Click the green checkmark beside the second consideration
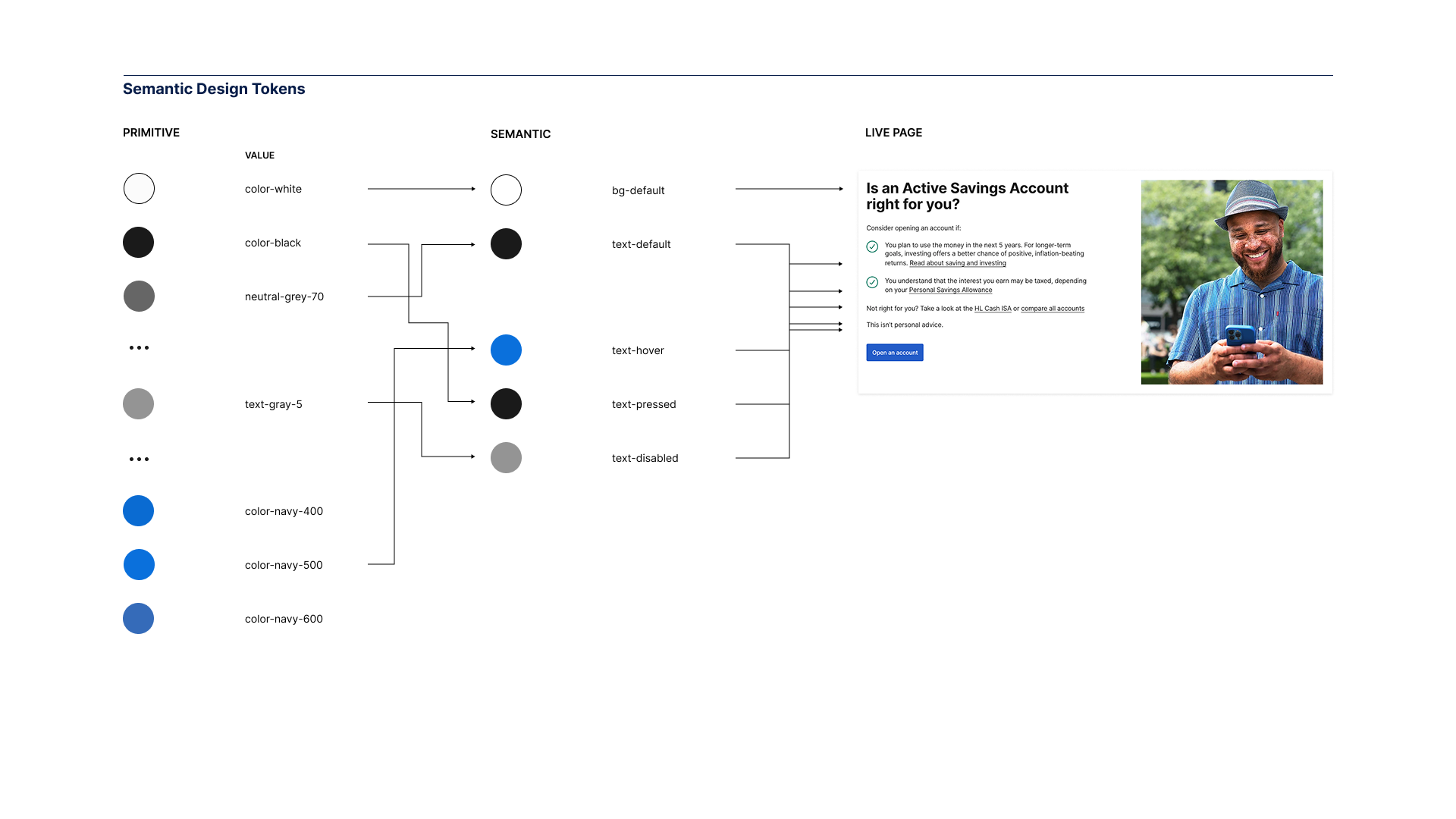The image size is (1456, 819). 871,281
